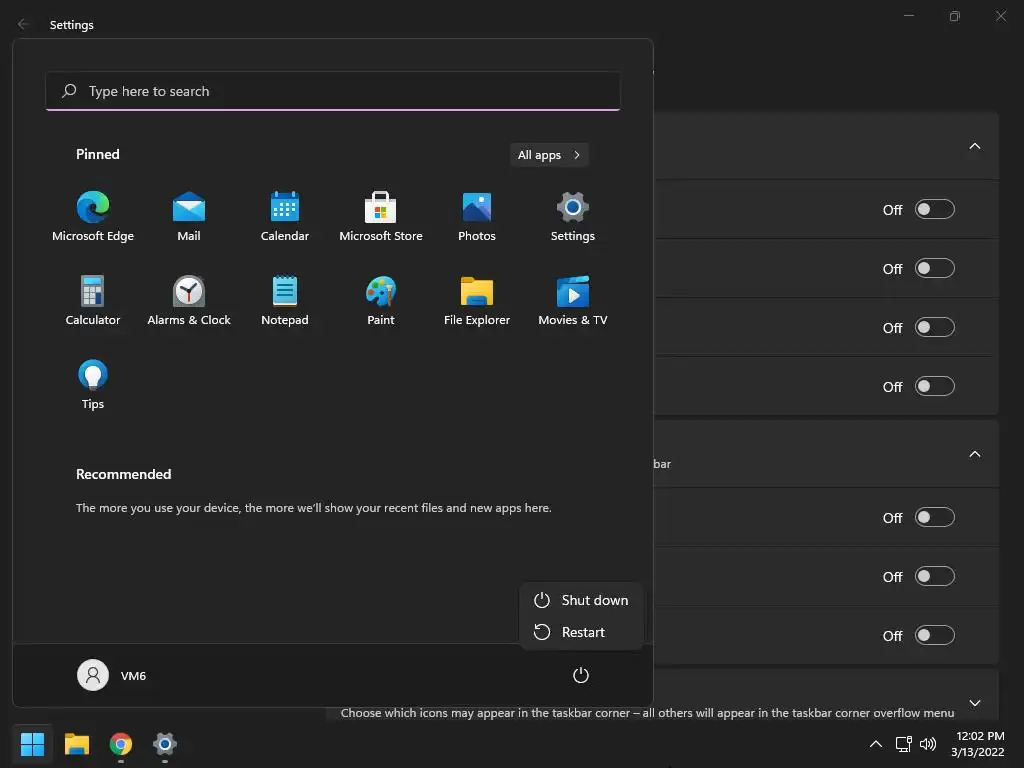Click the Start button on the taskbar
The image size is (1024, 768).
(x=32, y=744)
